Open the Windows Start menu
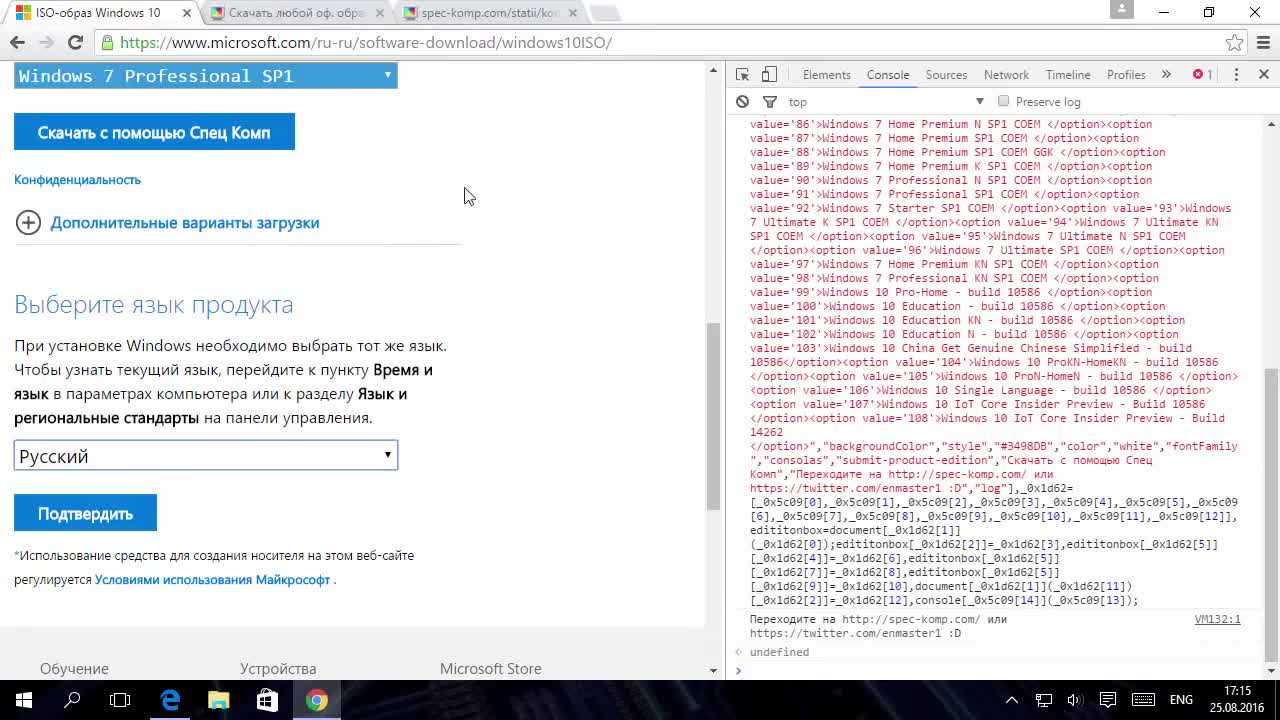Screen dimensions: 1280x720 [x=24, y=700]
